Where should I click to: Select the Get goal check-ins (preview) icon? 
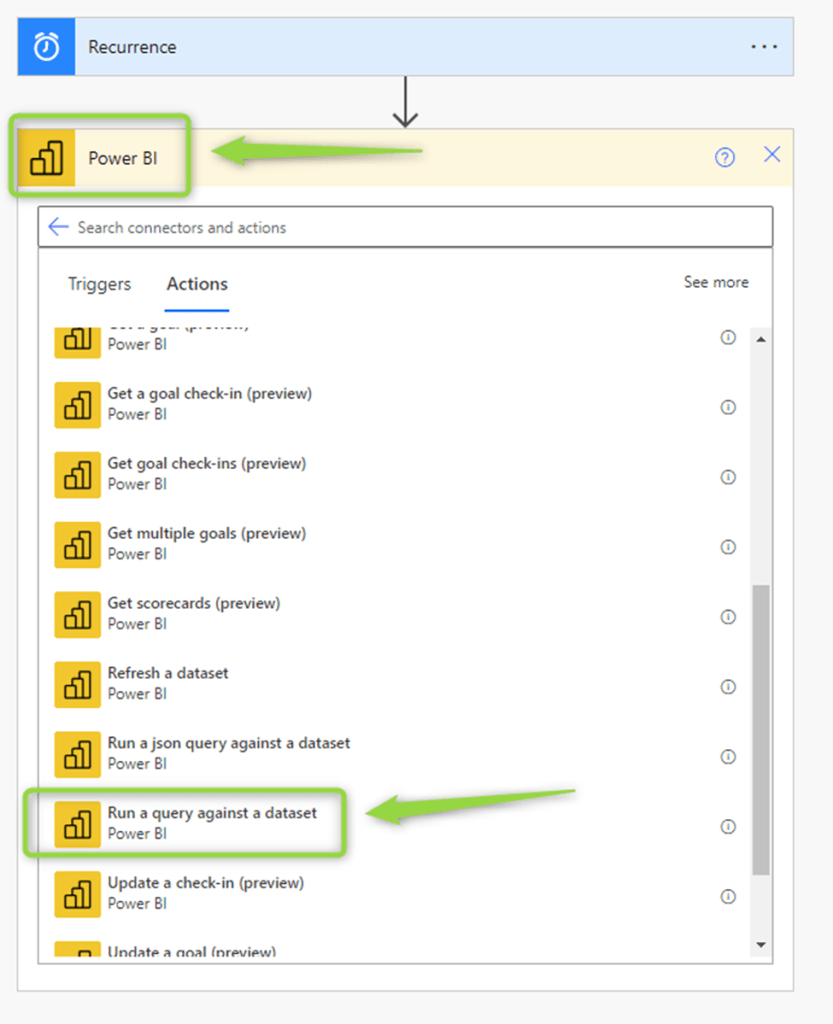(x=77, y=474)
